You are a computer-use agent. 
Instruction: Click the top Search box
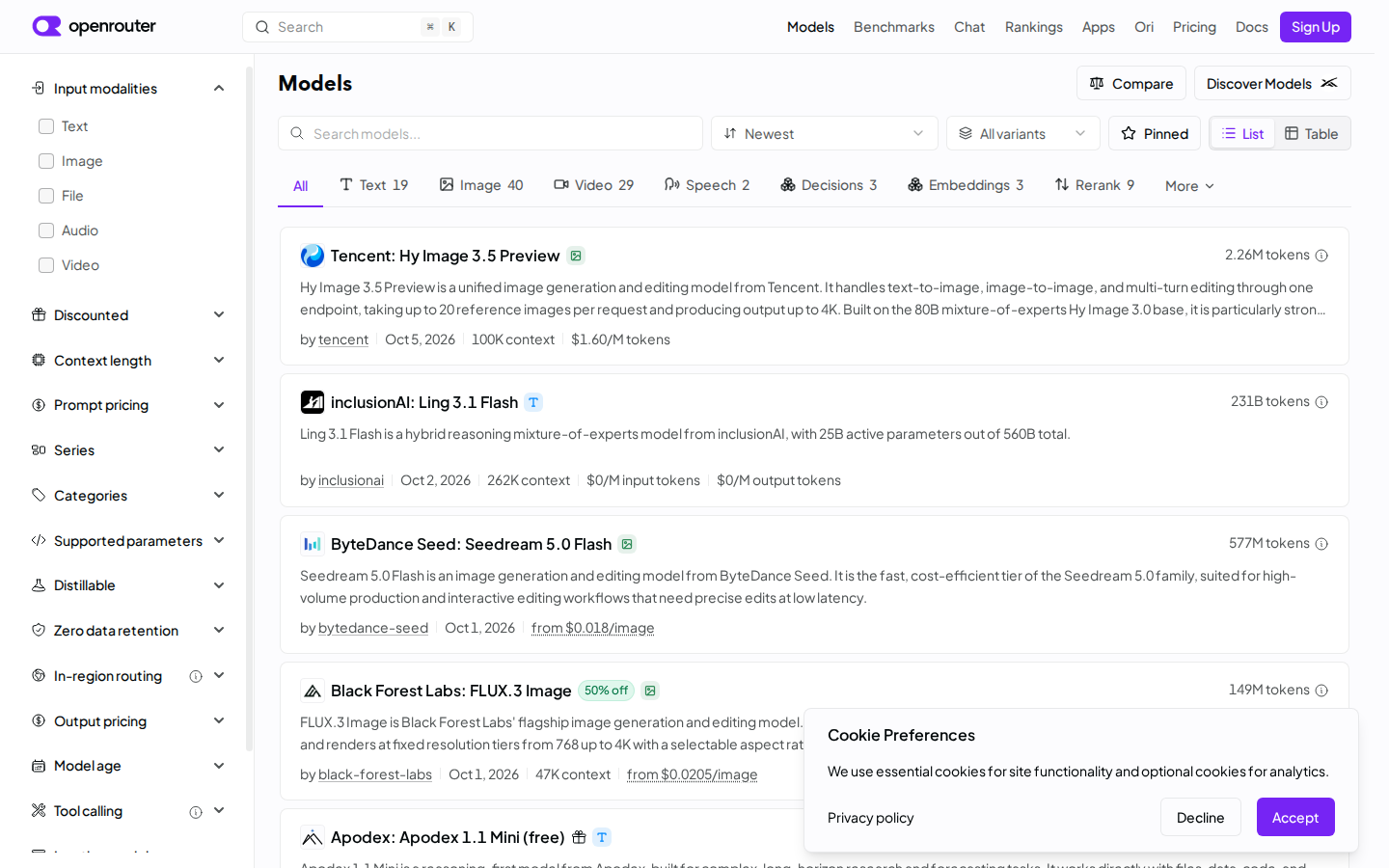point(358,27)
